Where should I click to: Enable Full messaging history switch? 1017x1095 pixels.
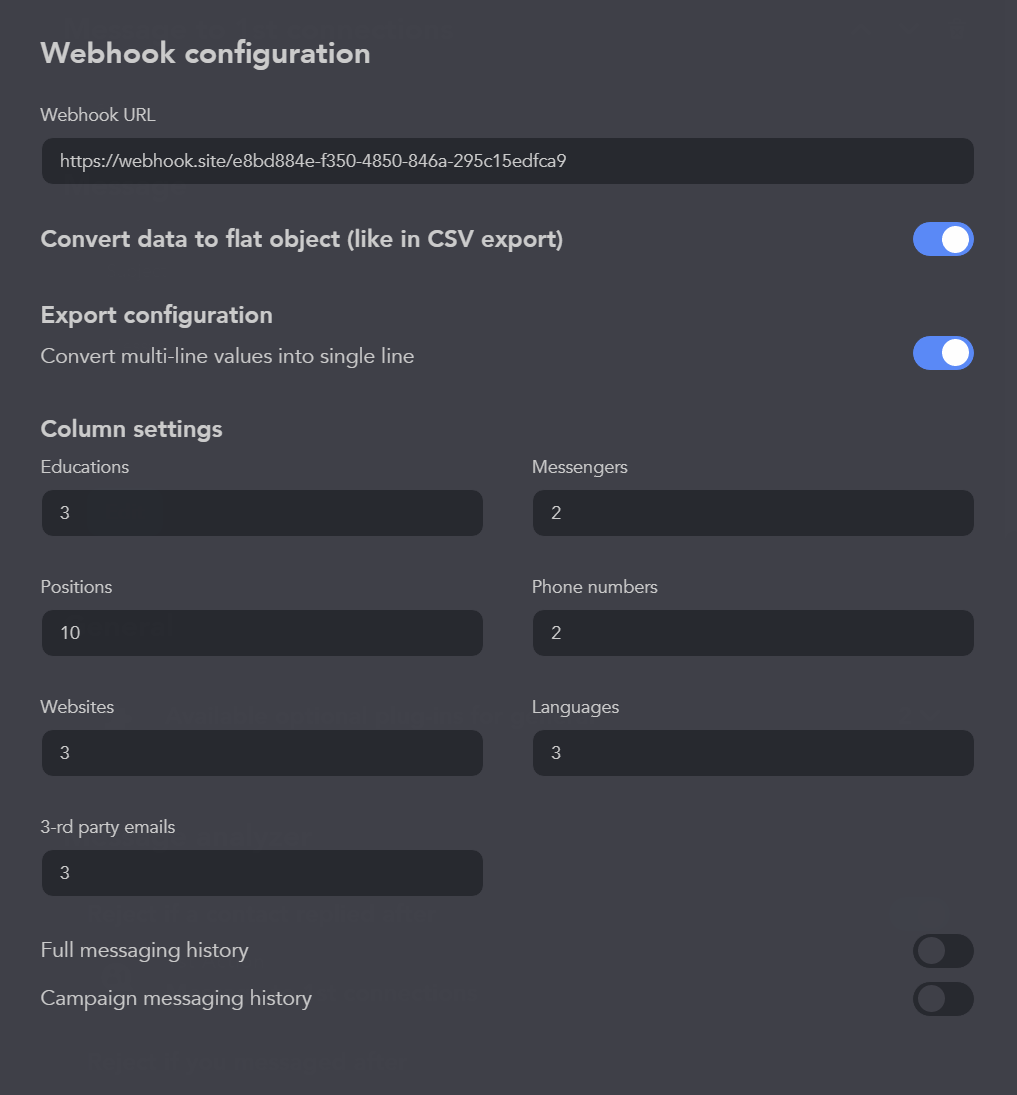point(942,951)
